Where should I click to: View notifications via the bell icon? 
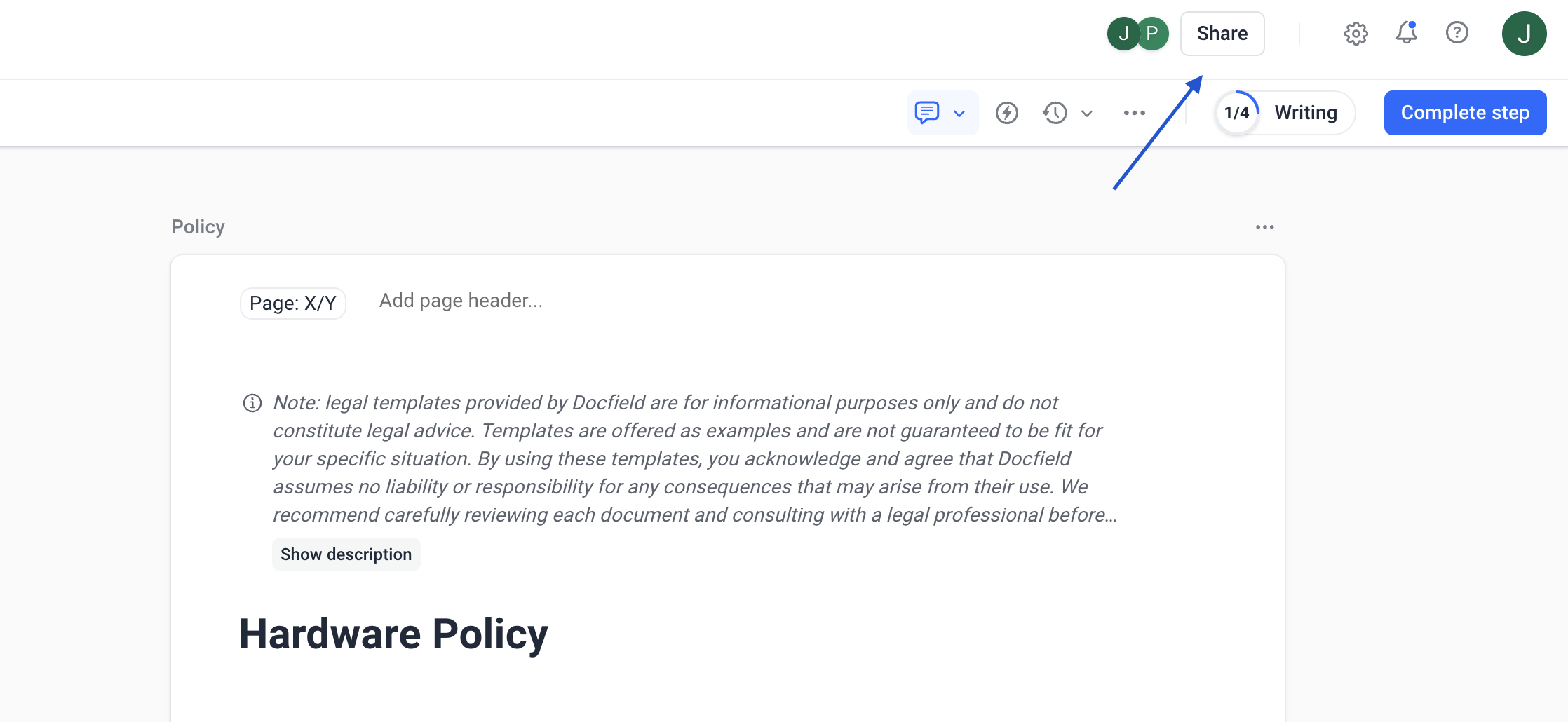(1407, 33)
